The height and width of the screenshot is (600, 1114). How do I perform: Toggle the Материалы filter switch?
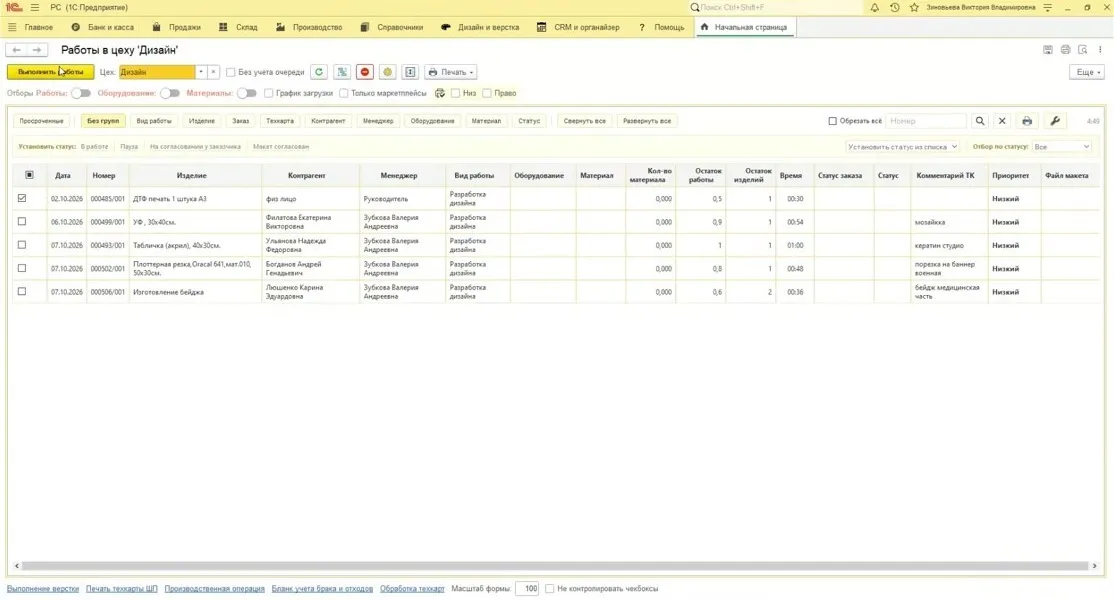tap(247, 93)
